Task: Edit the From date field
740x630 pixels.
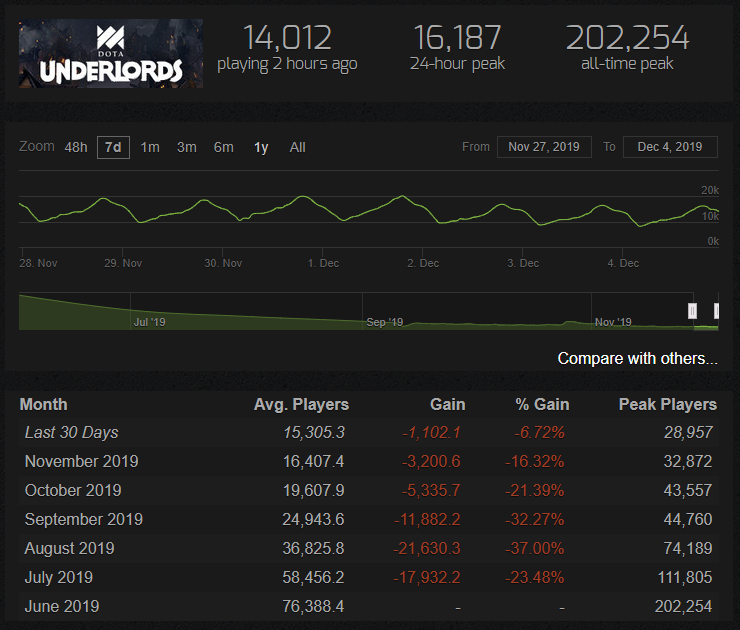Action: pos(544,147)
